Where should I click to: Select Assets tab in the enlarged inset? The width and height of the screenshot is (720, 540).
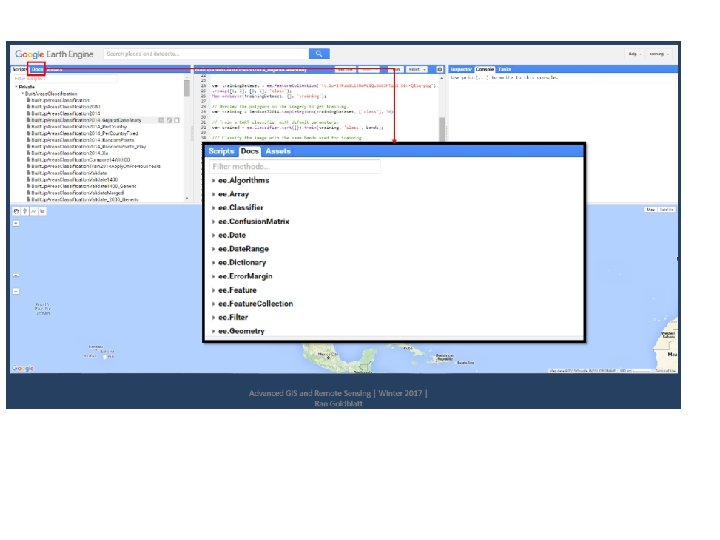278,151
